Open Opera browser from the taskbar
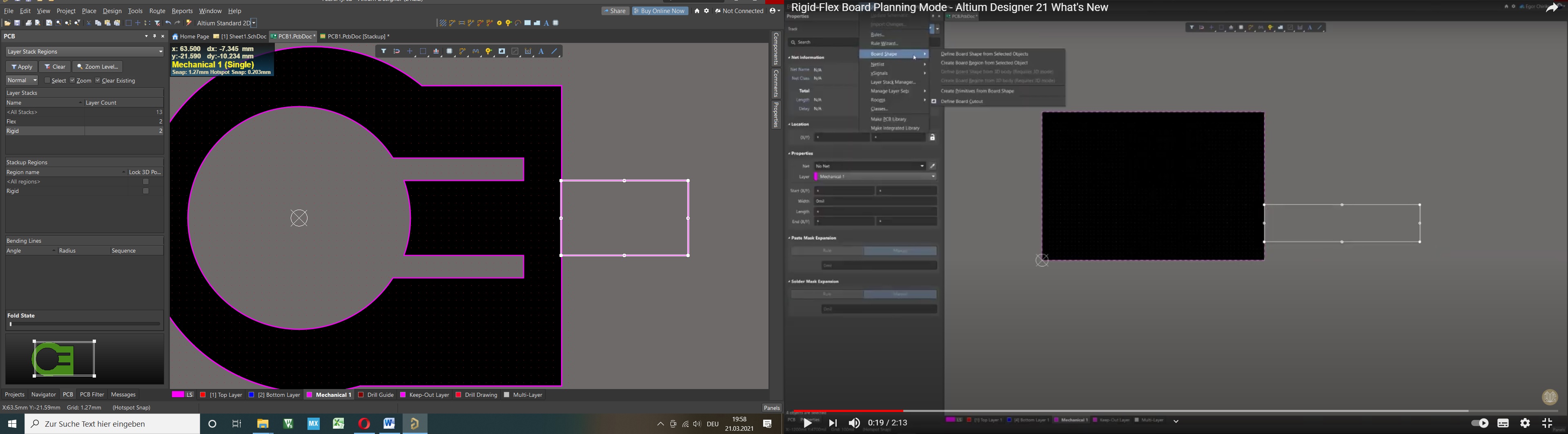The width and height of the screenshot is (1568, 434). (x=364, y=424)
